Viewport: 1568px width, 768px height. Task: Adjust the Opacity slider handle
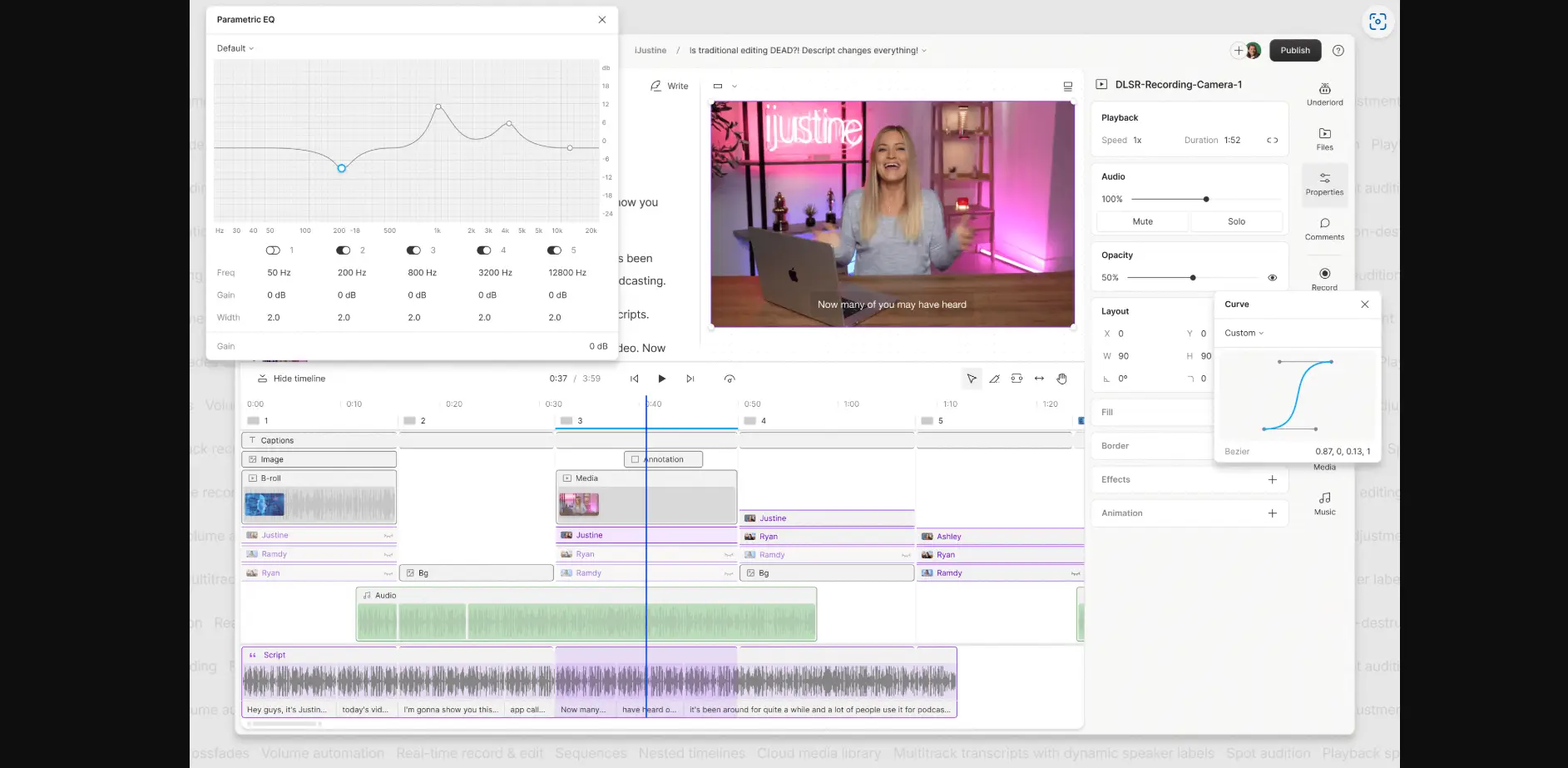1193,278
